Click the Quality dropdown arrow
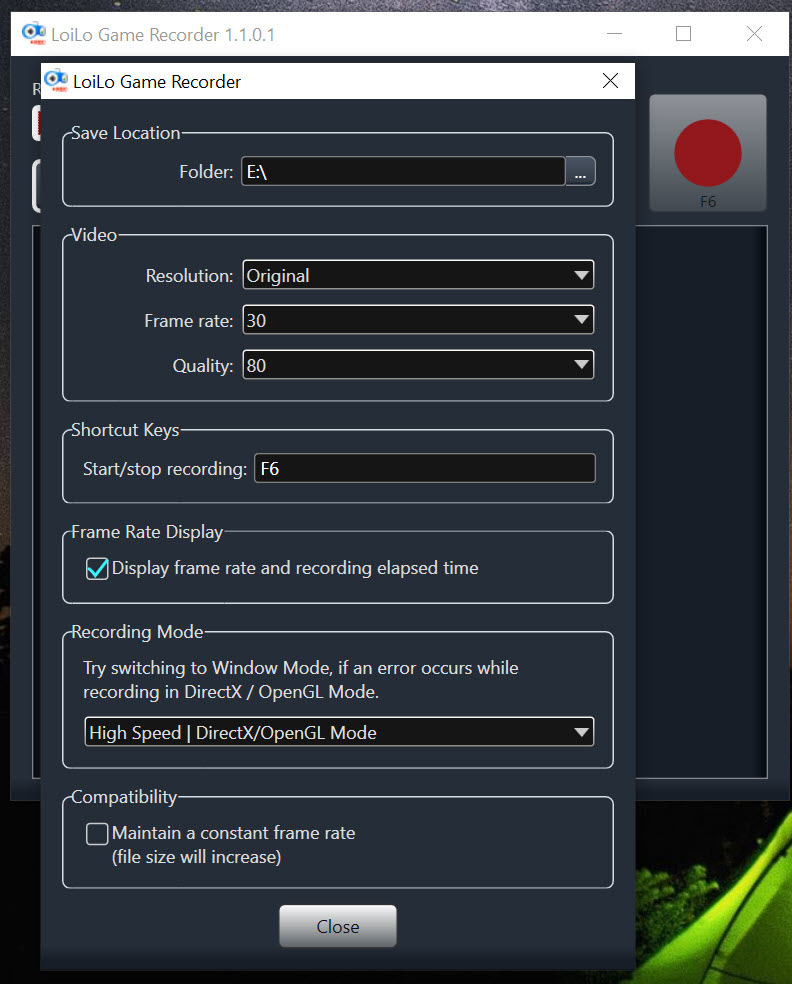Image resolution: width=792 pixels, height=984 pixels. point(581,365)
